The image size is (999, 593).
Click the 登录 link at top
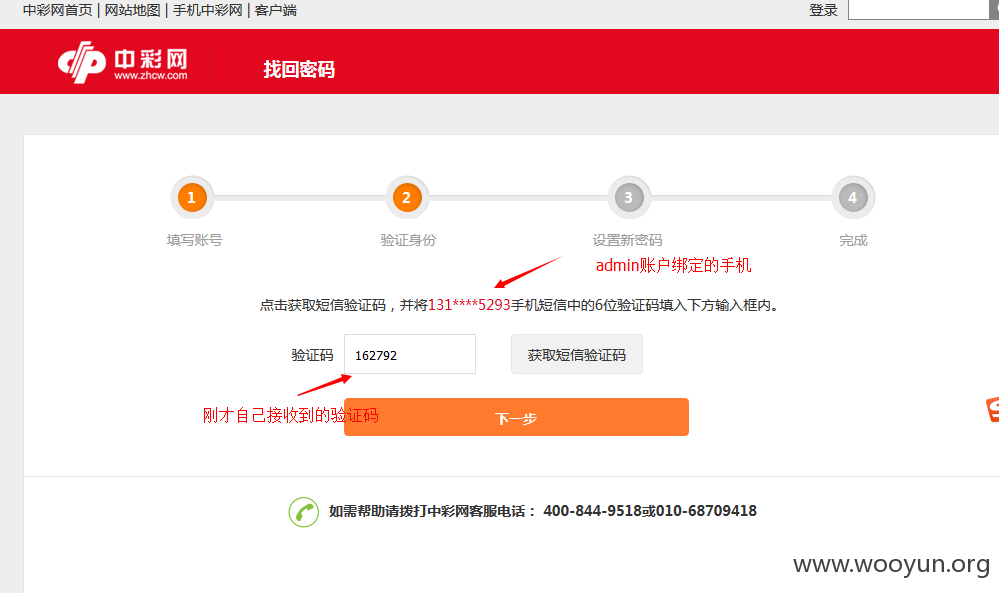pyautogui.click(x=823, y=10)
